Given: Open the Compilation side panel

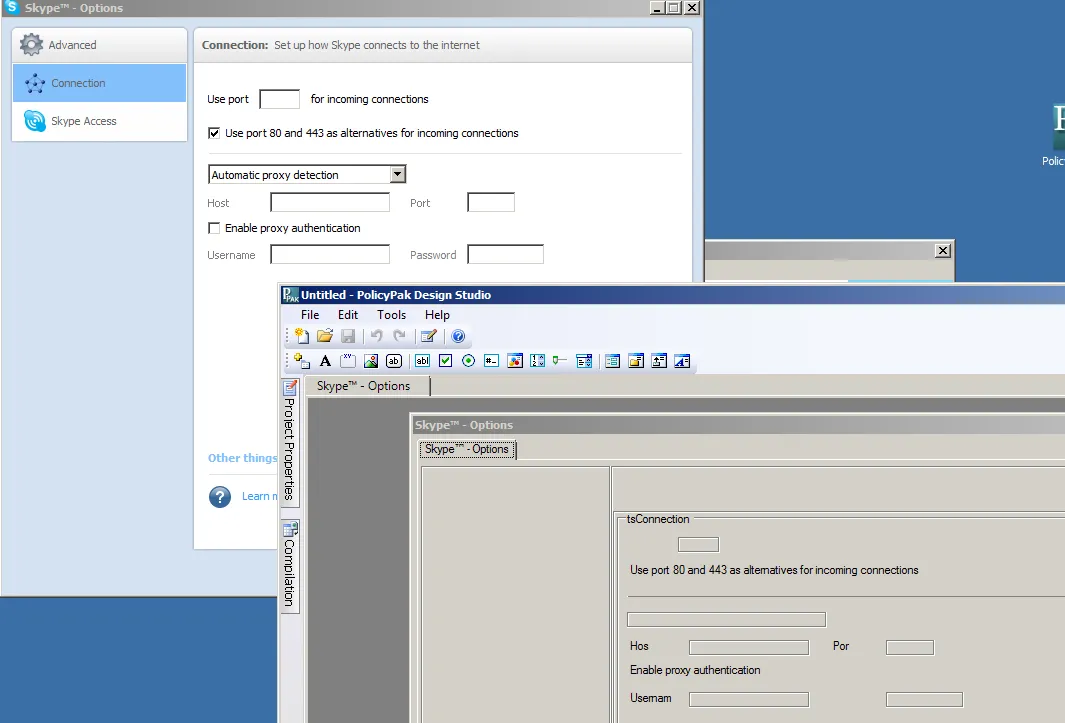Looking at the screenshot, I should 290,566.
